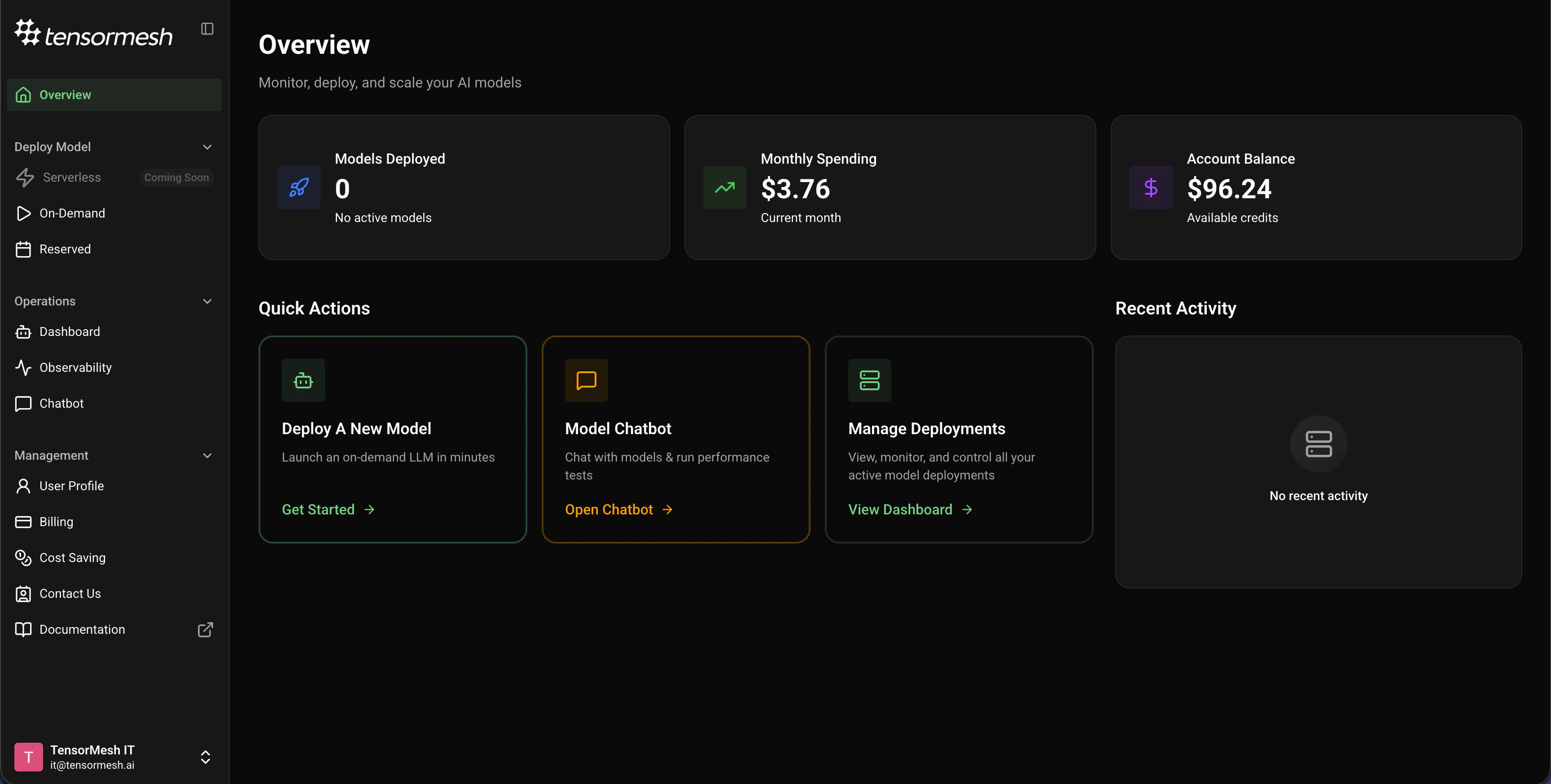
Task: Click the Documentation external-link toggle icon
Action: (205, 629)
